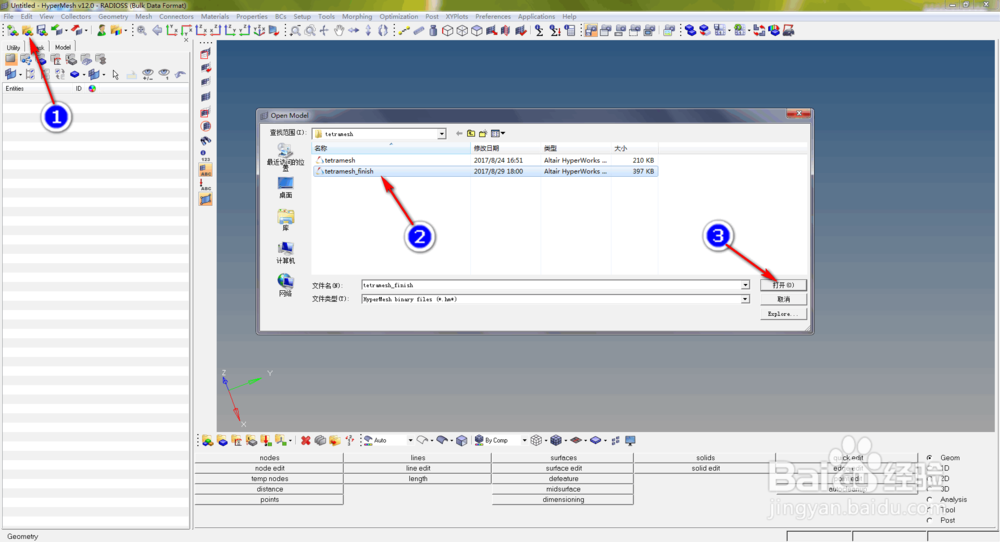
Task: Select the 1D radio button
Action: coord(929,468)
